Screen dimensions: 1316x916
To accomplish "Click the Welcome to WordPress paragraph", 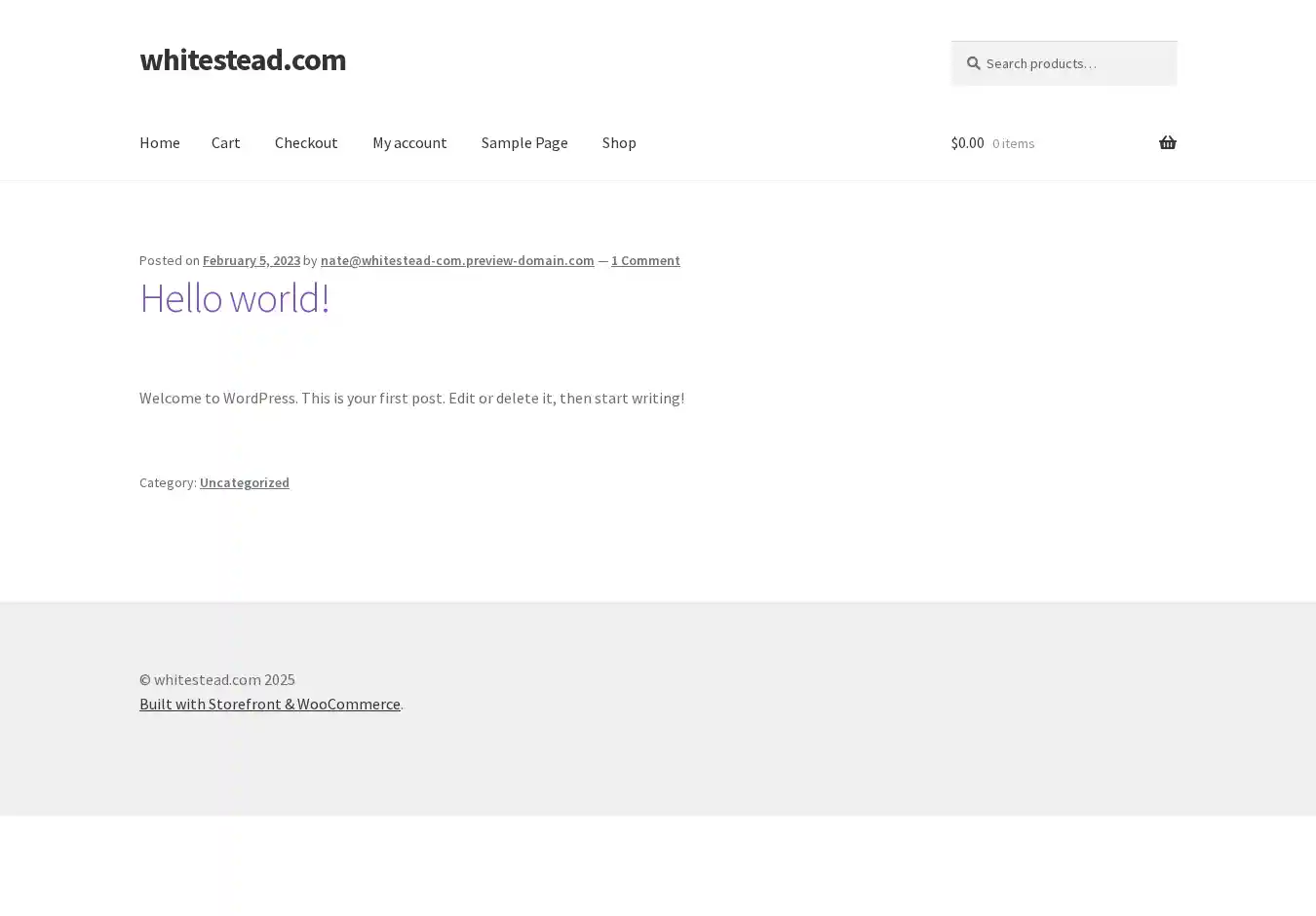I will pyautogui.click(x=411, y=398).
